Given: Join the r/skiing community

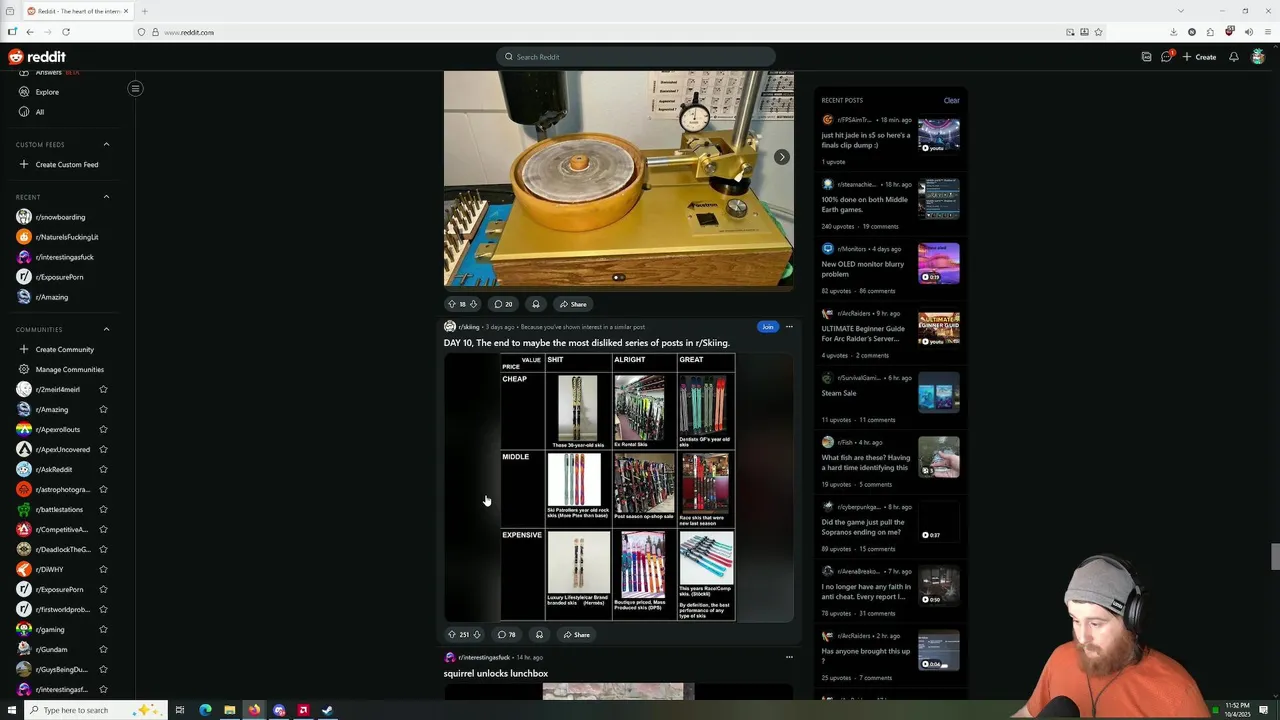Looking at the screenshot, I should (767, 327).
